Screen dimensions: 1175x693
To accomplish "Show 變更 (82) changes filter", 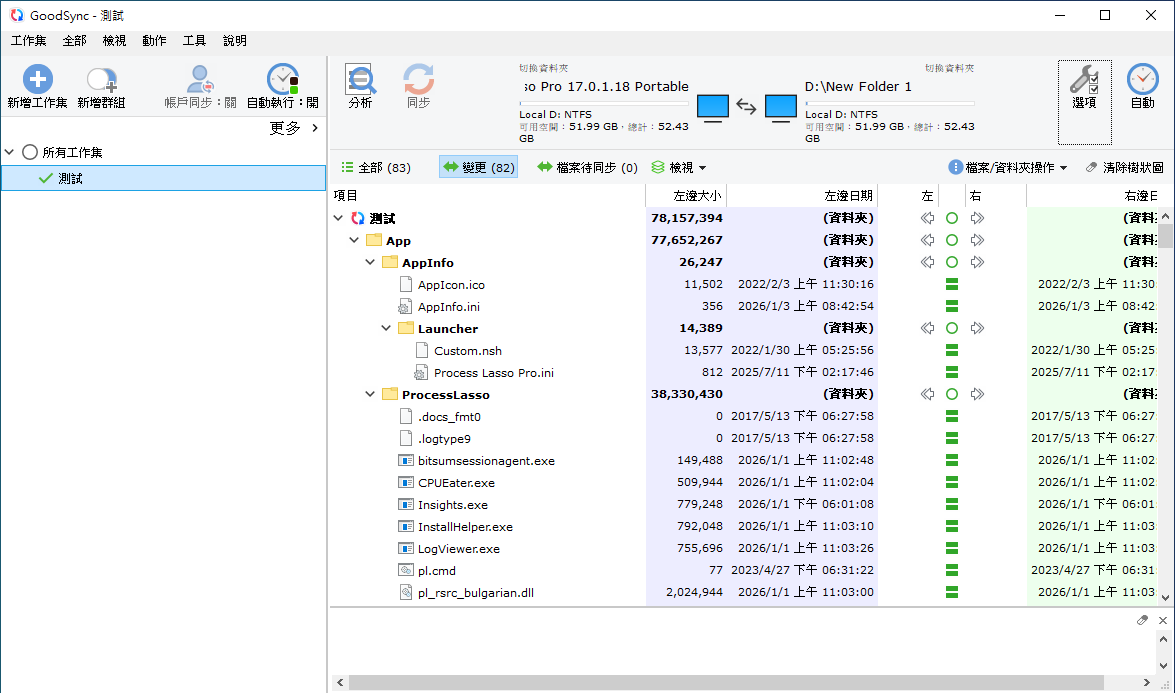I will pos(479,167).
